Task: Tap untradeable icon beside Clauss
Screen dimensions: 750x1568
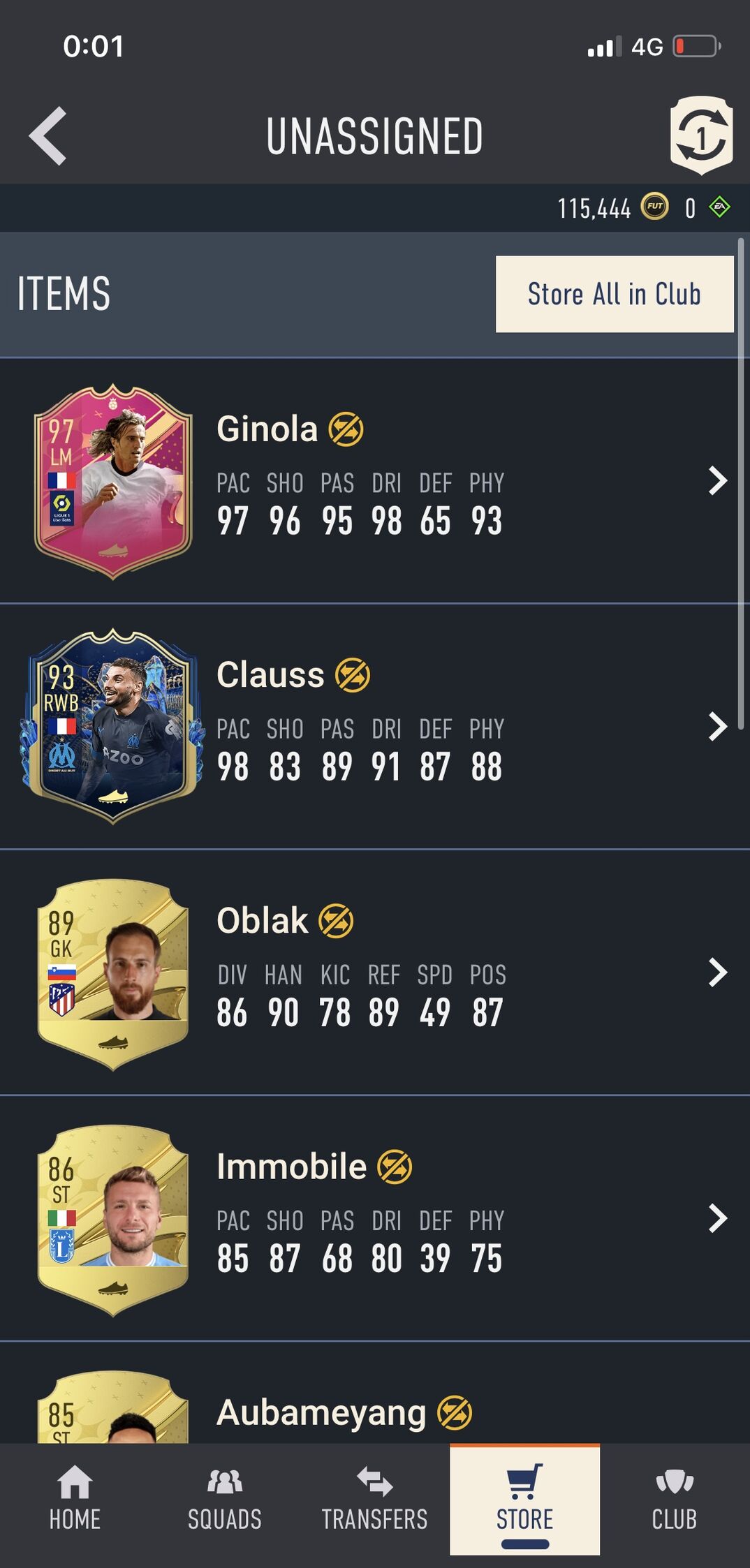Action: [353, 675]
